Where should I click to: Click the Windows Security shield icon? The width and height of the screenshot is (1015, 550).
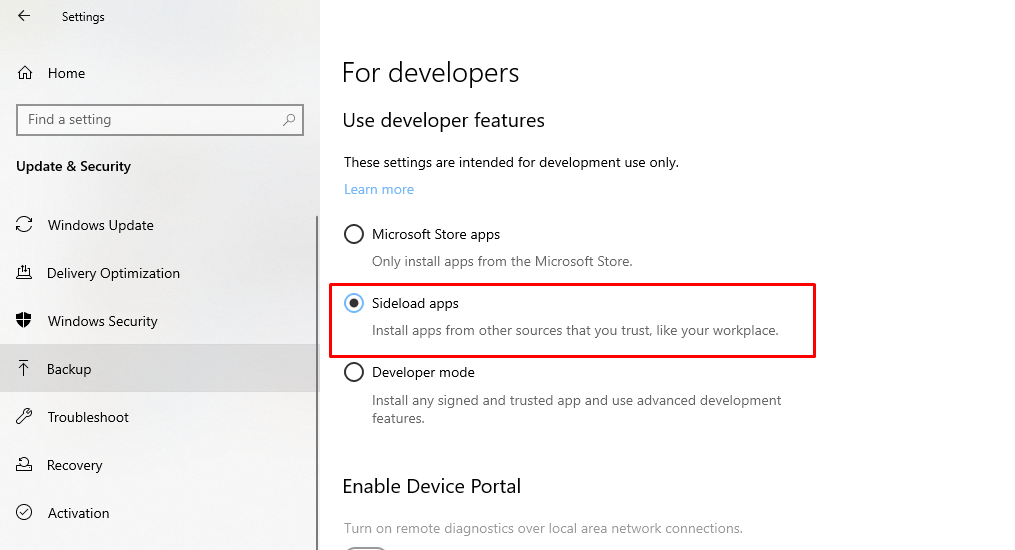coord(24,321)
